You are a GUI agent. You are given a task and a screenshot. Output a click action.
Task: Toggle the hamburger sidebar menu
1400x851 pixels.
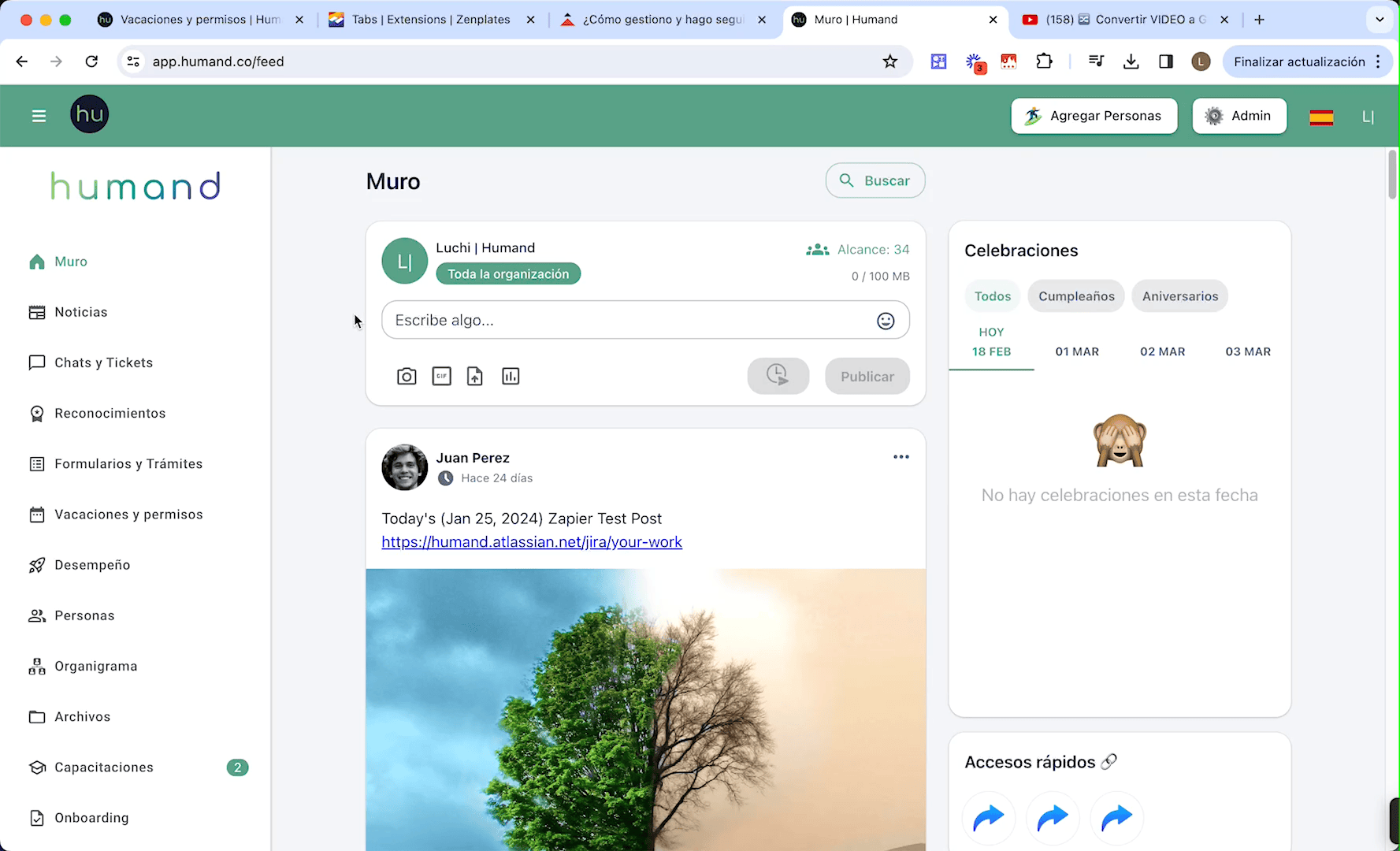click(39, 116)
